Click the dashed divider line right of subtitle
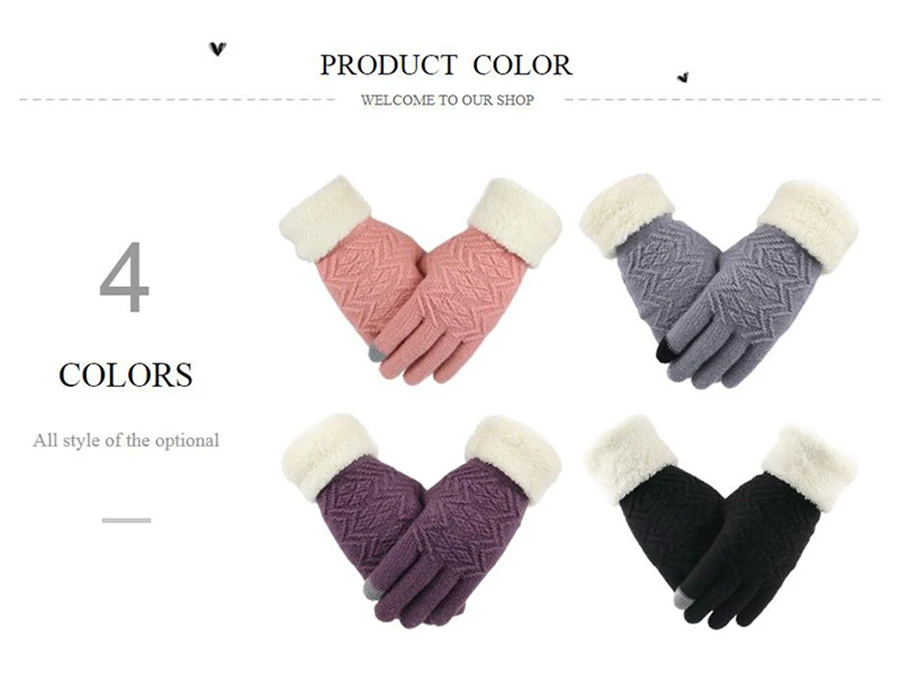 pyautogui.click(x=723, y=99)
